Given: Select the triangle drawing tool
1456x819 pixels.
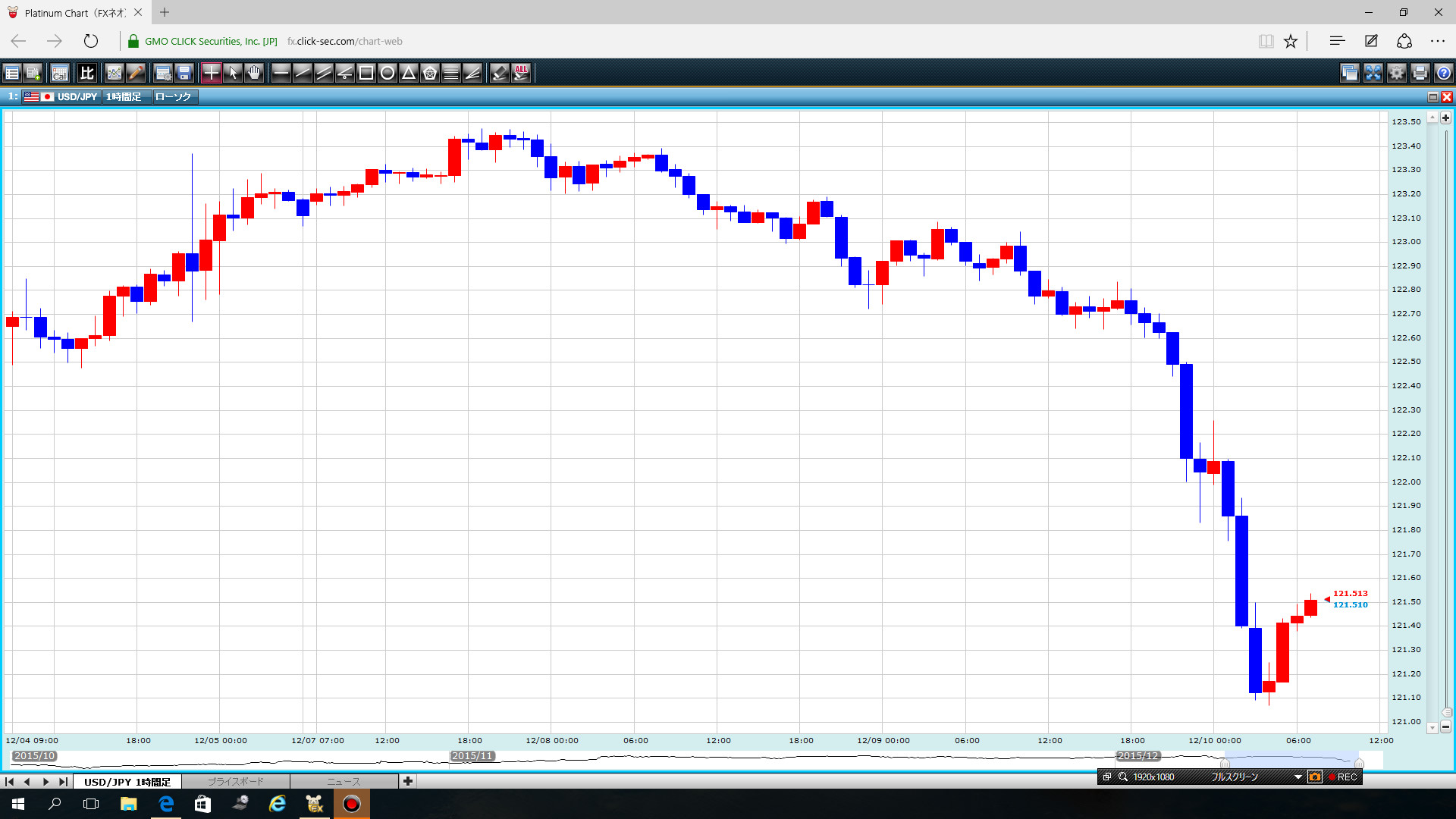Looking at the screenshot, I should pyautogui.click(x=409, y=73).
